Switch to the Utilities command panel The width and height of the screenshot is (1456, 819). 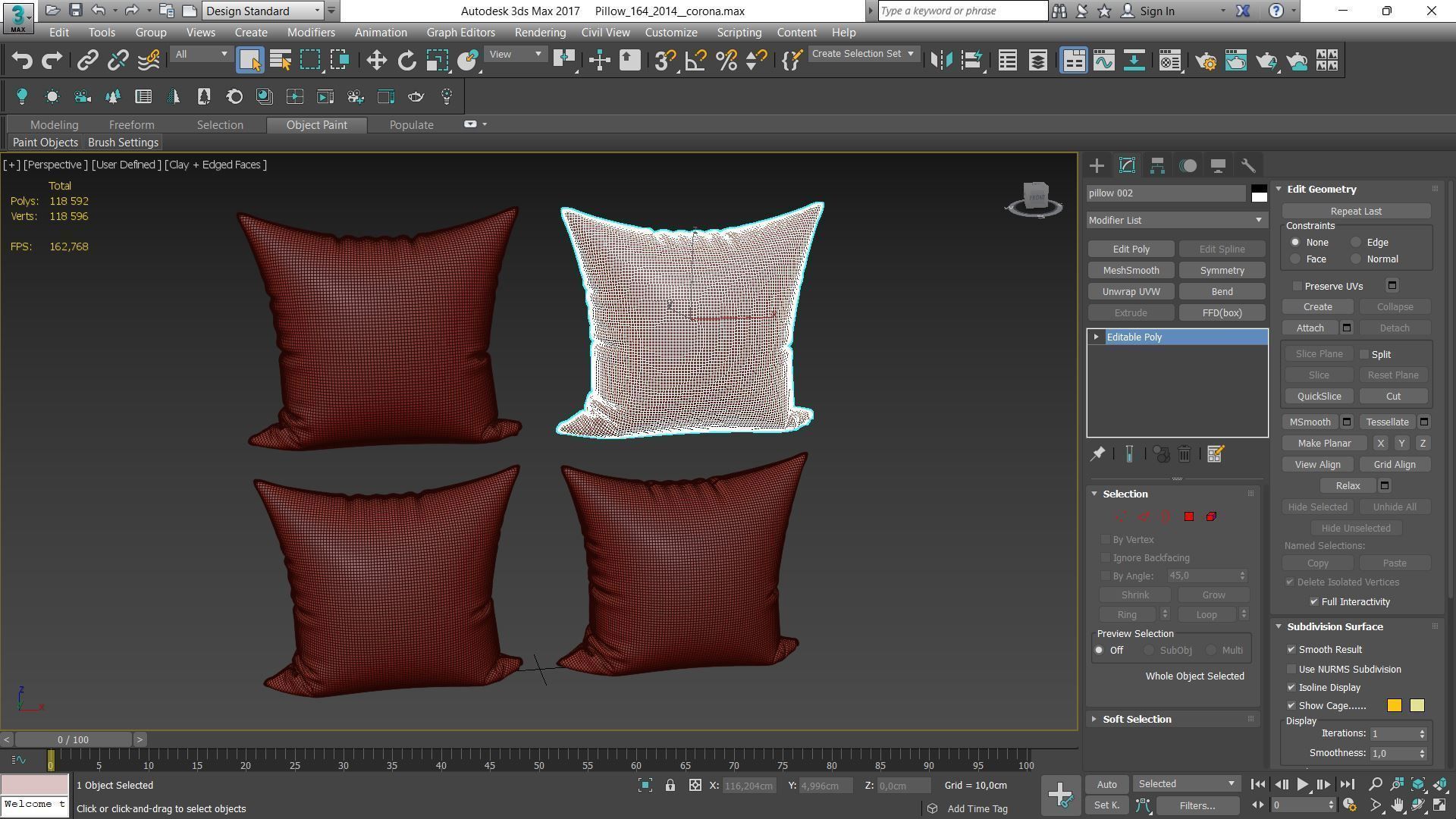[x=1248, y=165]
